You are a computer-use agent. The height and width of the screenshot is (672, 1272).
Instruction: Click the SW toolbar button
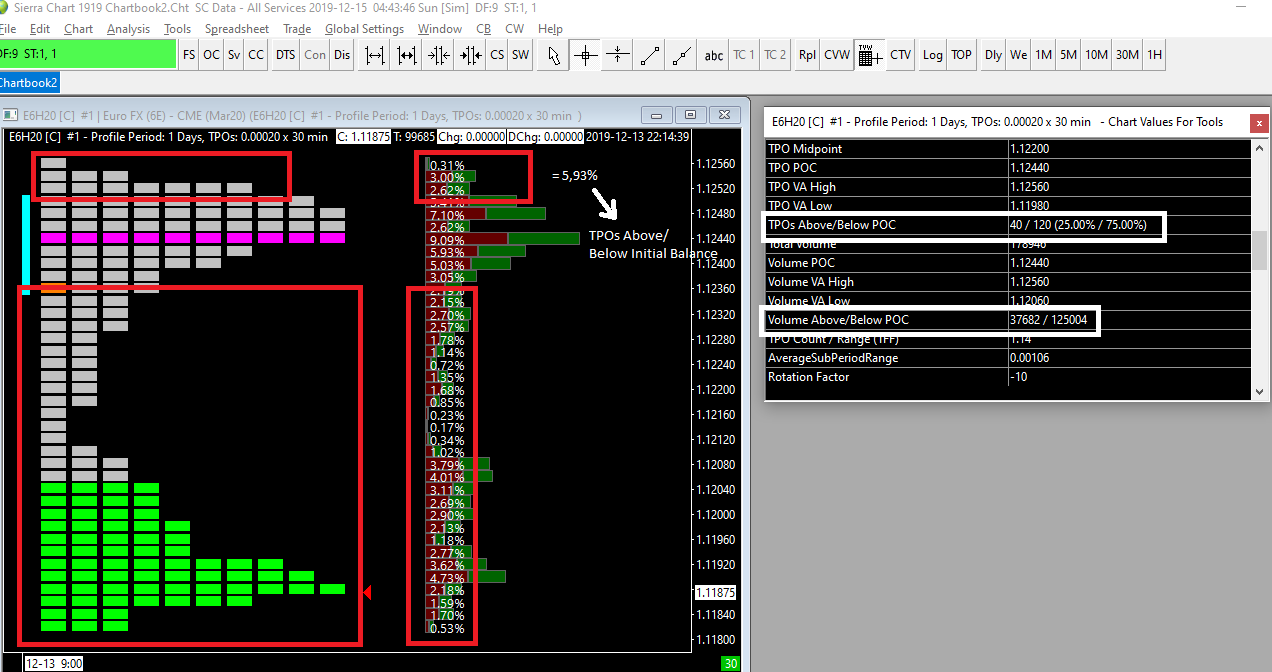(x=520, y=55)
